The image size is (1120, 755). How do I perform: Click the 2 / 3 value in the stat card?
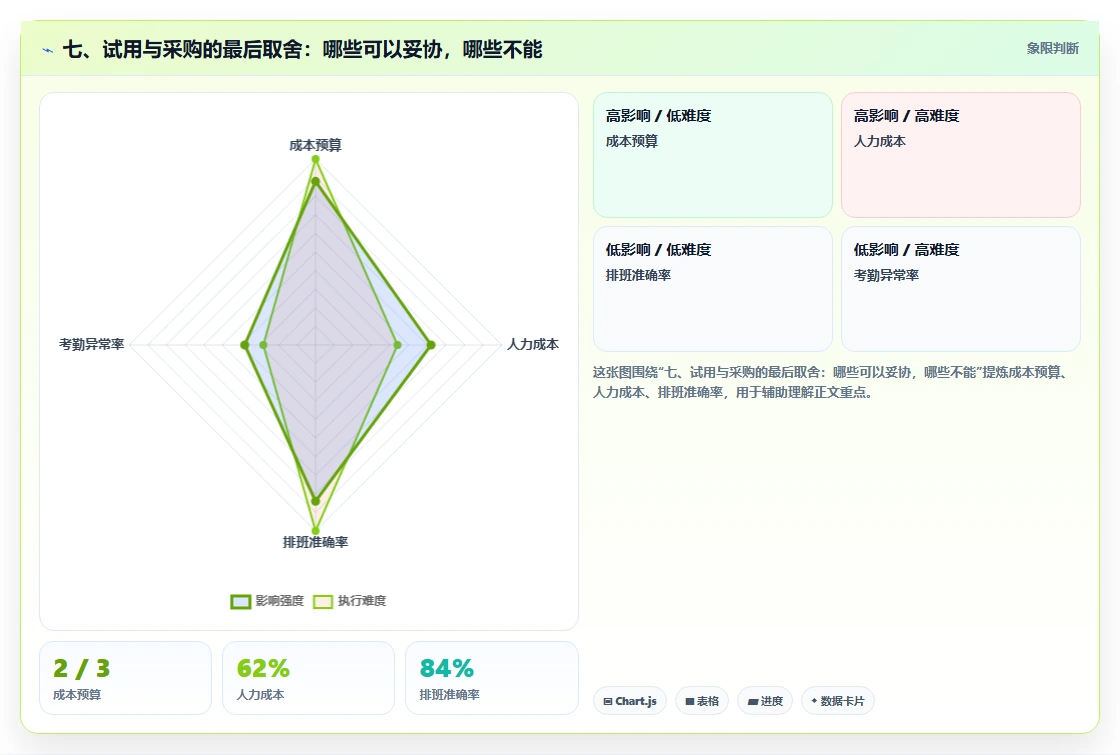81,669
